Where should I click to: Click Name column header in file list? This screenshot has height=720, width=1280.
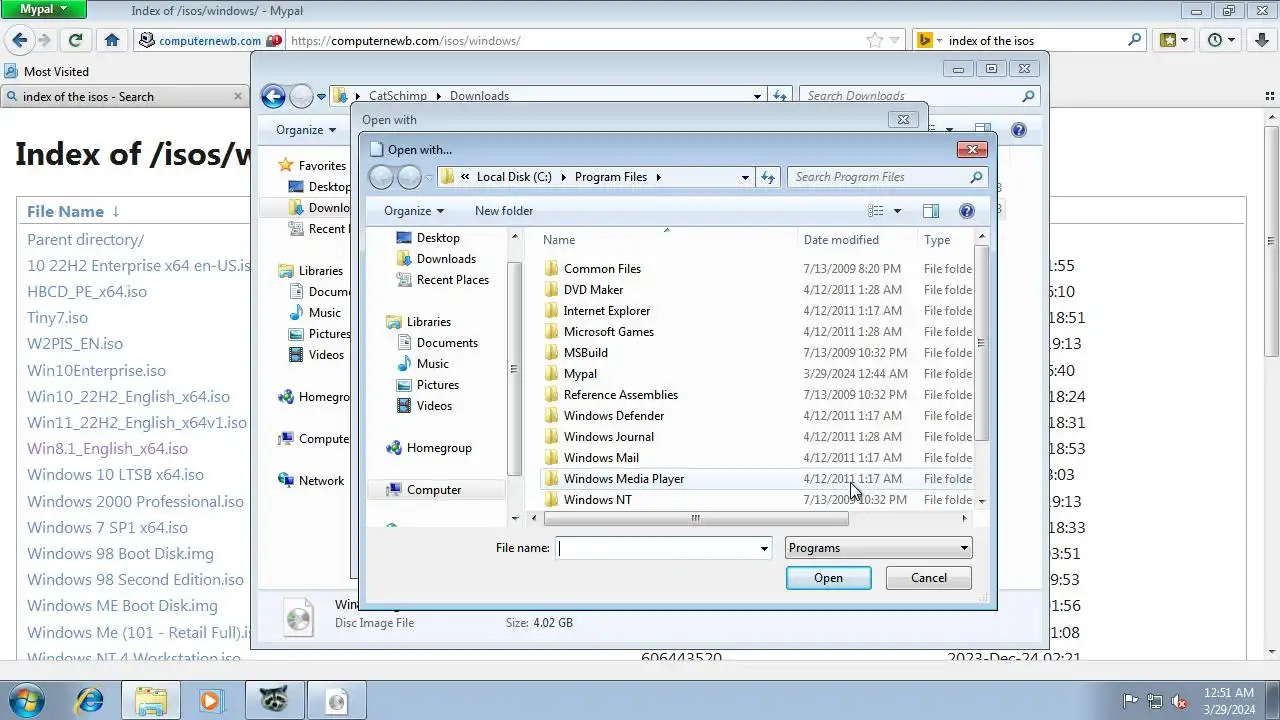coord(668,240)
